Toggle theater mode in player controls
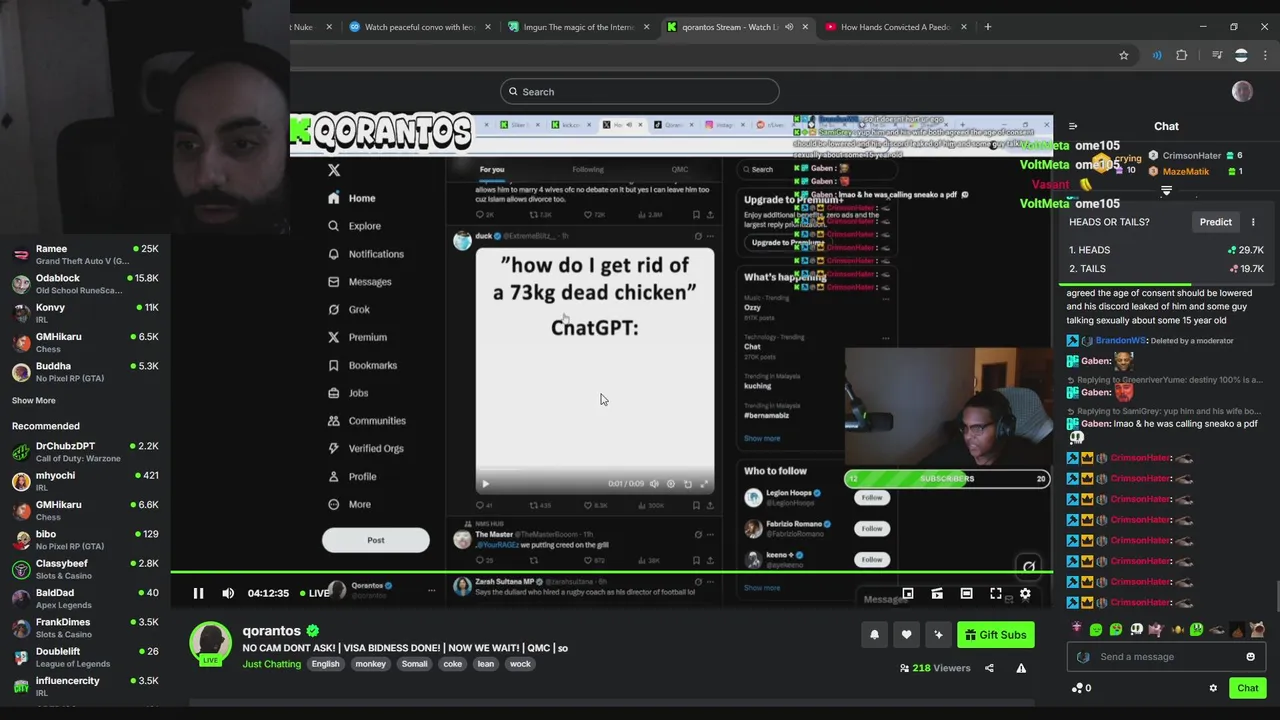The image size is (1280, 720). (x=966, y=594)
